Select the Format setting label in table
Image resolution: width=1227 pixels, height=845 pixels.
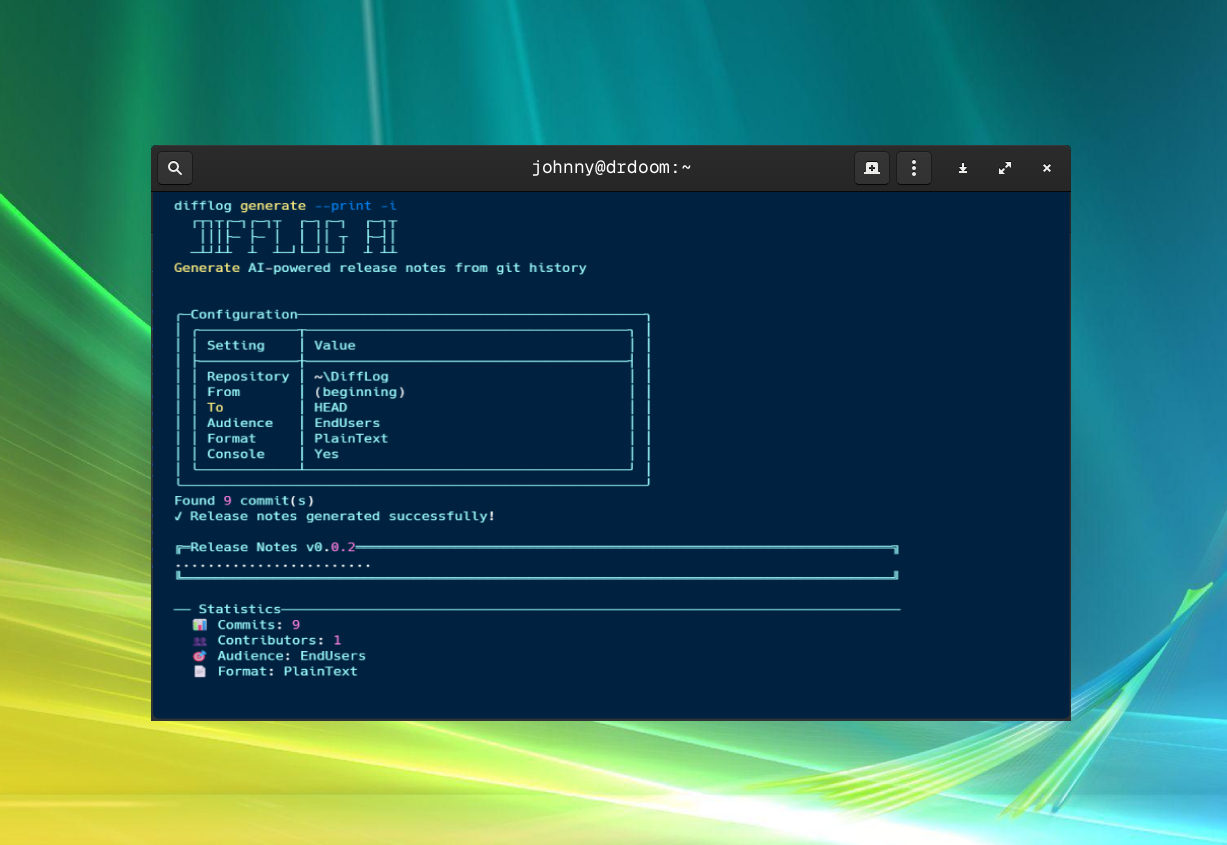click(231, 438)
